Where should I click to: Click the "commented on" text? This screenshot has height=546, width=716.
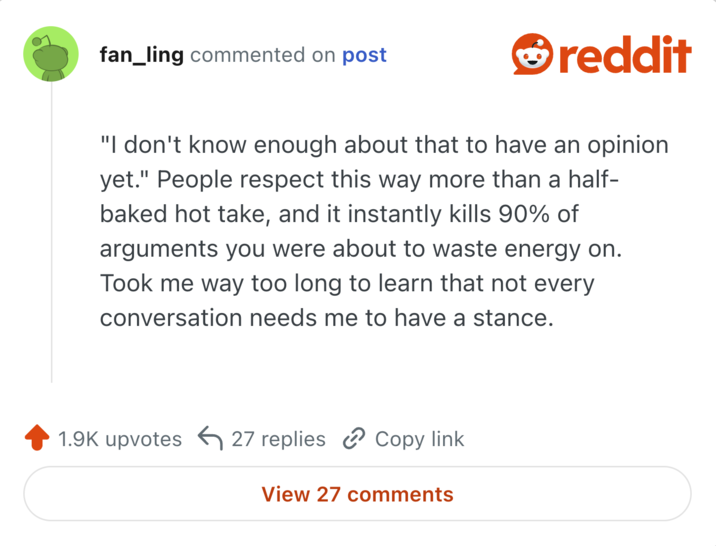tap(262, 55)
